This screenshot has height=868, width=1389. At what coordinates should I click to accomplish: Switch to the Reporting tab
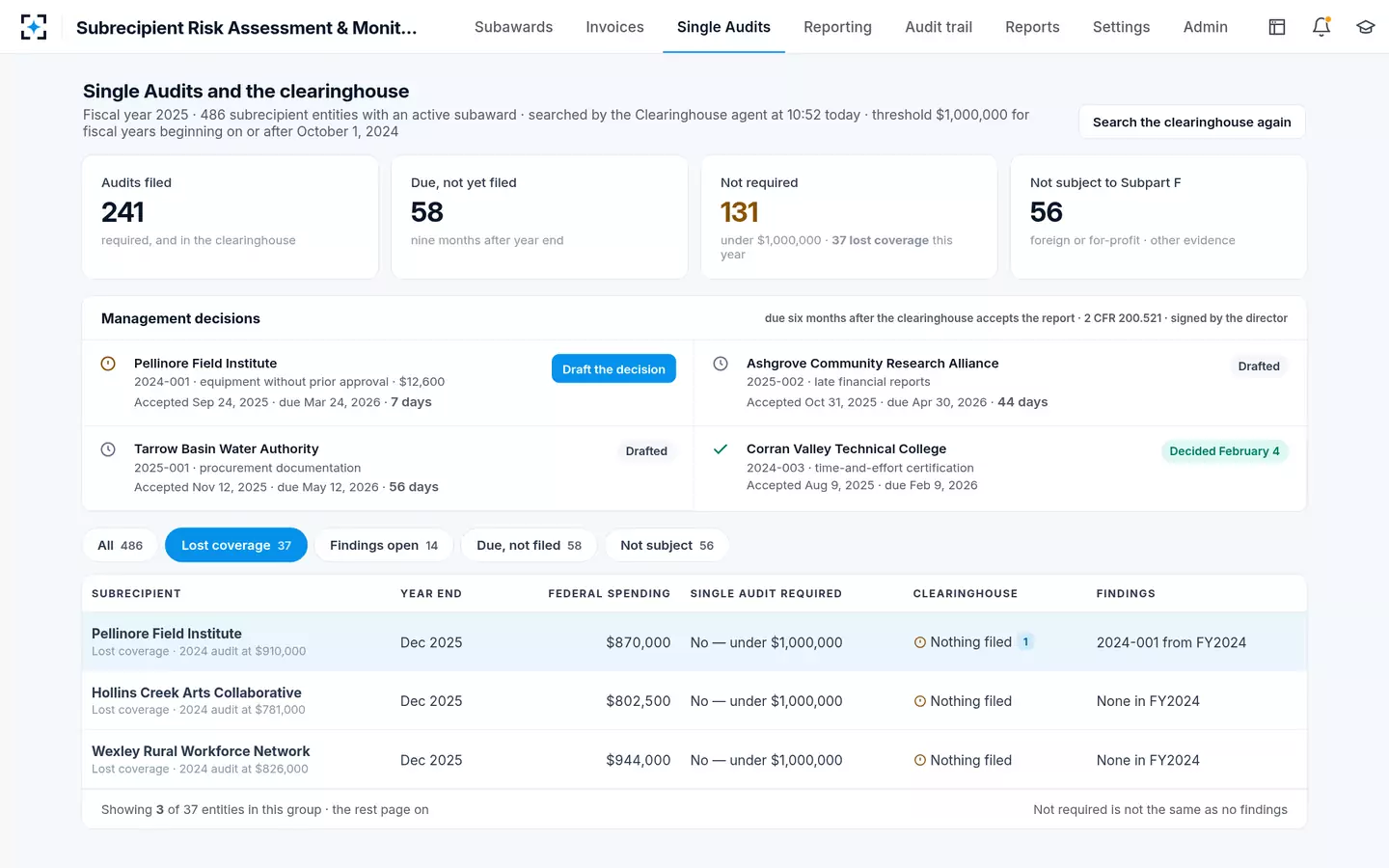coord(837,27)
